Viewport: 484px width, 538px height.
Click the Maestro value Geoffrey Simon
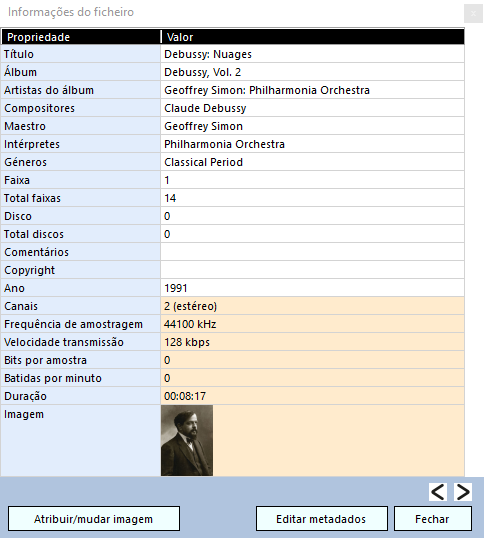(x=203, y=126)
